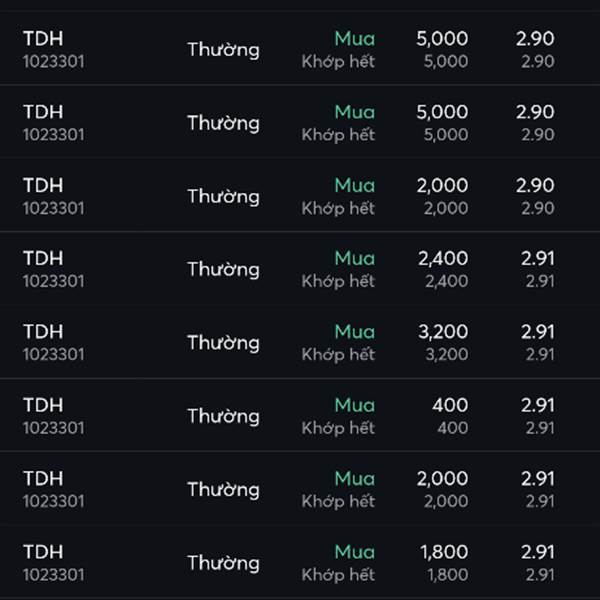600x600 pixels.
Task: Tap Khớp hết status of the 1,800-share order
Action: coord(338,574)
